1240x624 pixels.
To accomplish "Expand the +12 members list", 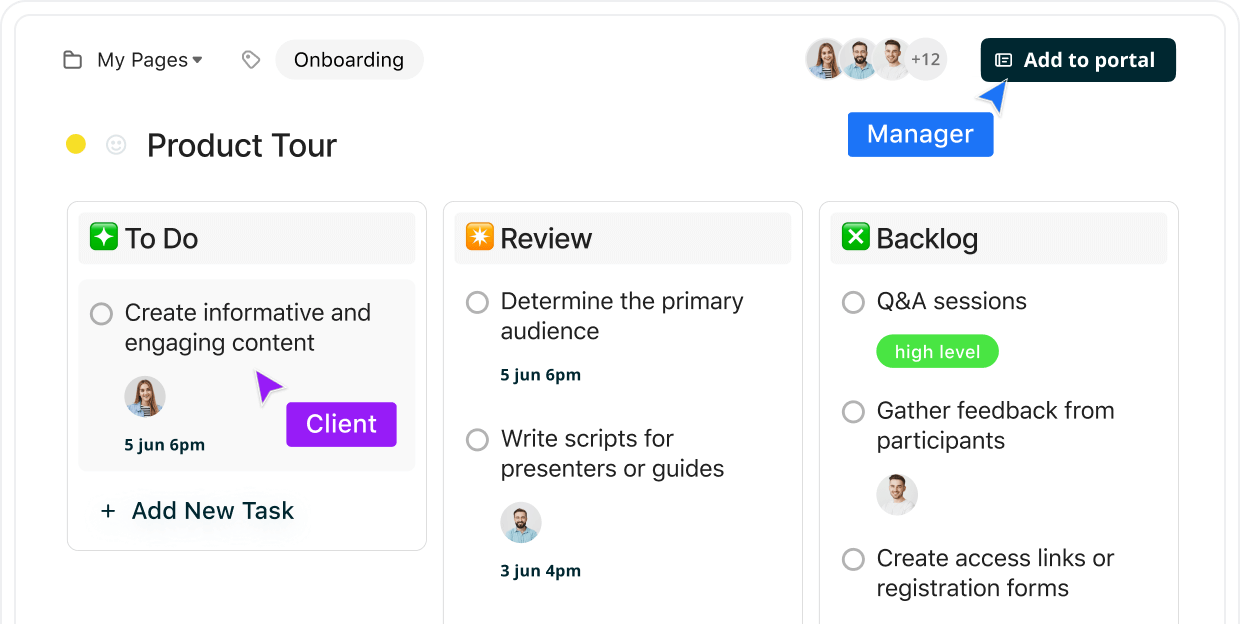I will coord(926,60).
